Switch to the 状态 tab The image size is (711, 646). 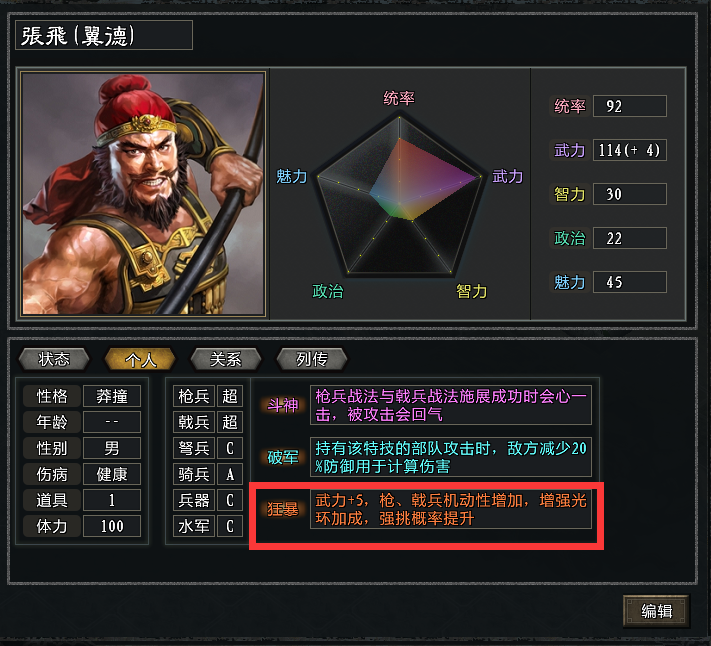coord(54,359)
